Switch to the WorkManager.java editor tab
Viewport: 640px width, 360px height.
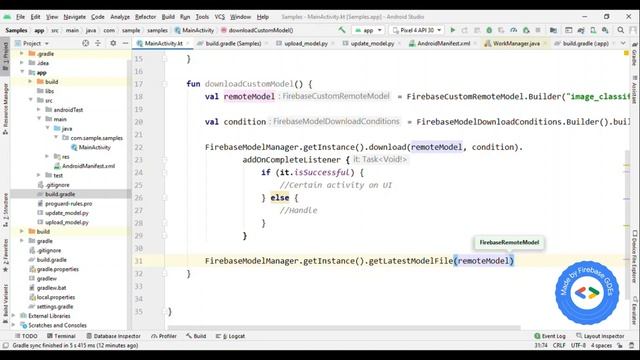point(516,43)
